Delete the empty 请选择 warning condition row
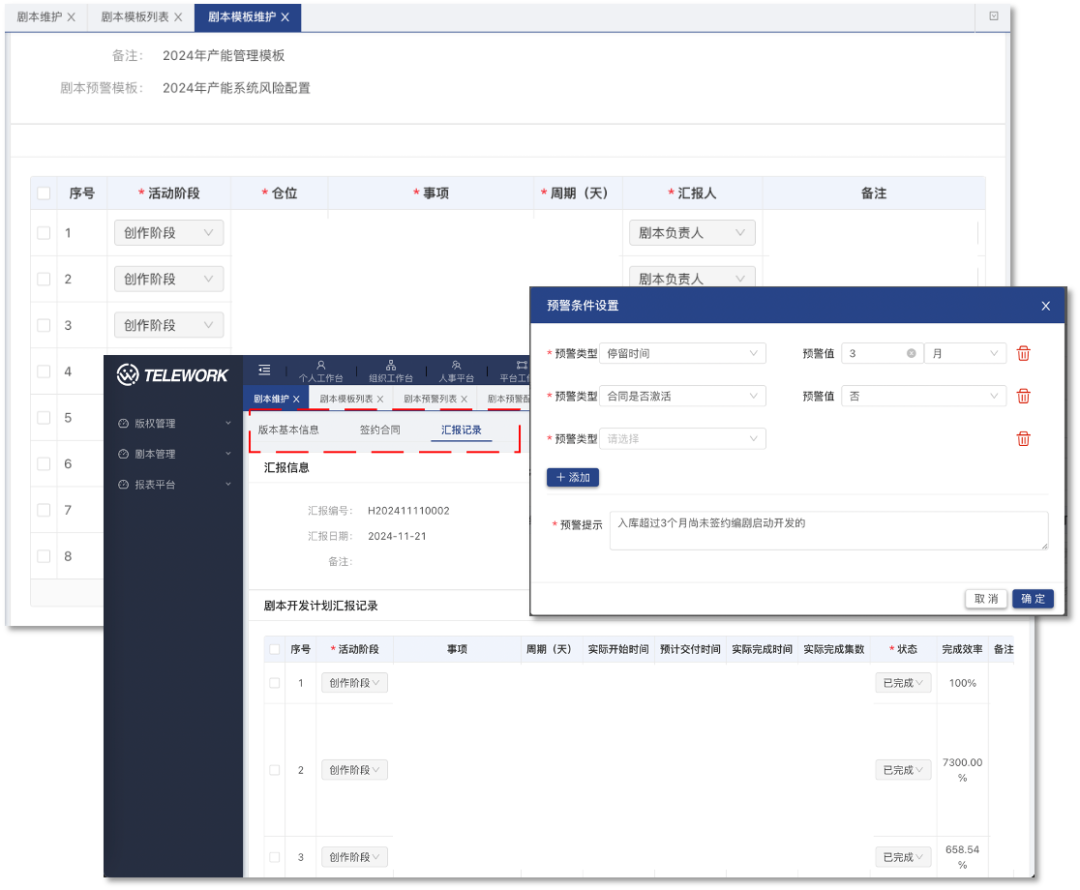1080x890 pixels. (1024, 439)
